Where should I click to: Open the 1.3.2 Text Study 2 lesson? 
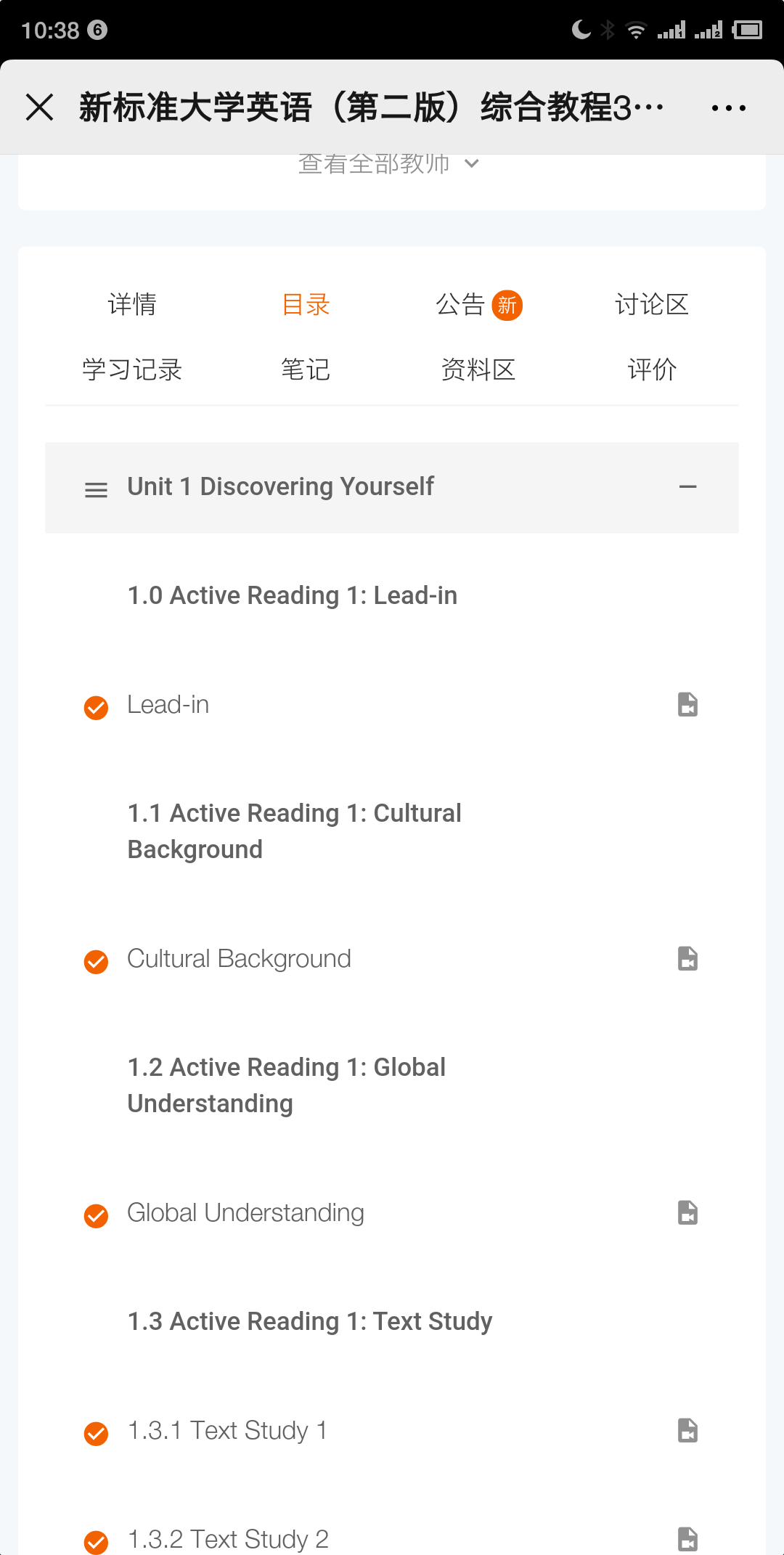[x=228, y=1539]
